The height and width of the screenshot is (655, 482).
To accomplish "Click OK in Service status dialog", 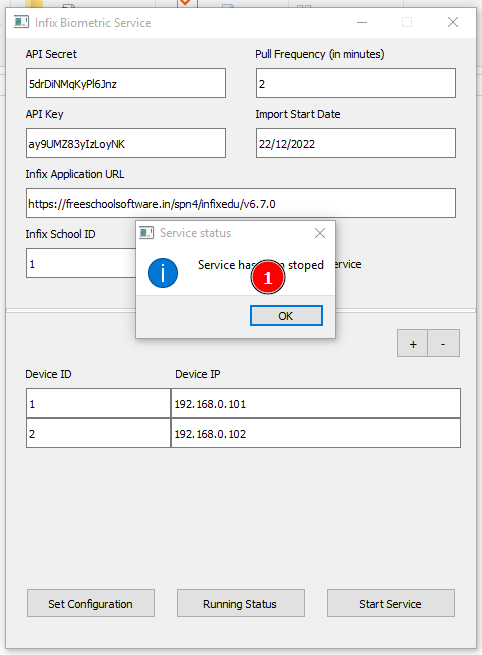I will click(286, 316).
